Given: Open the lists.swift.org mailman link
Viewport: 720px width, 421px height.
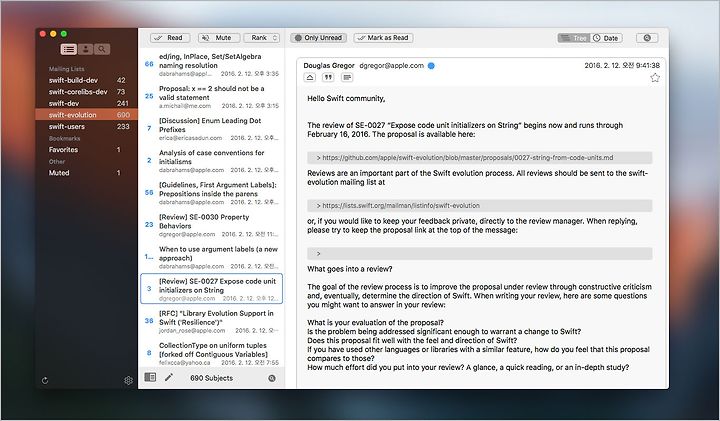Looking at the screenshot, I should point(401,205).
